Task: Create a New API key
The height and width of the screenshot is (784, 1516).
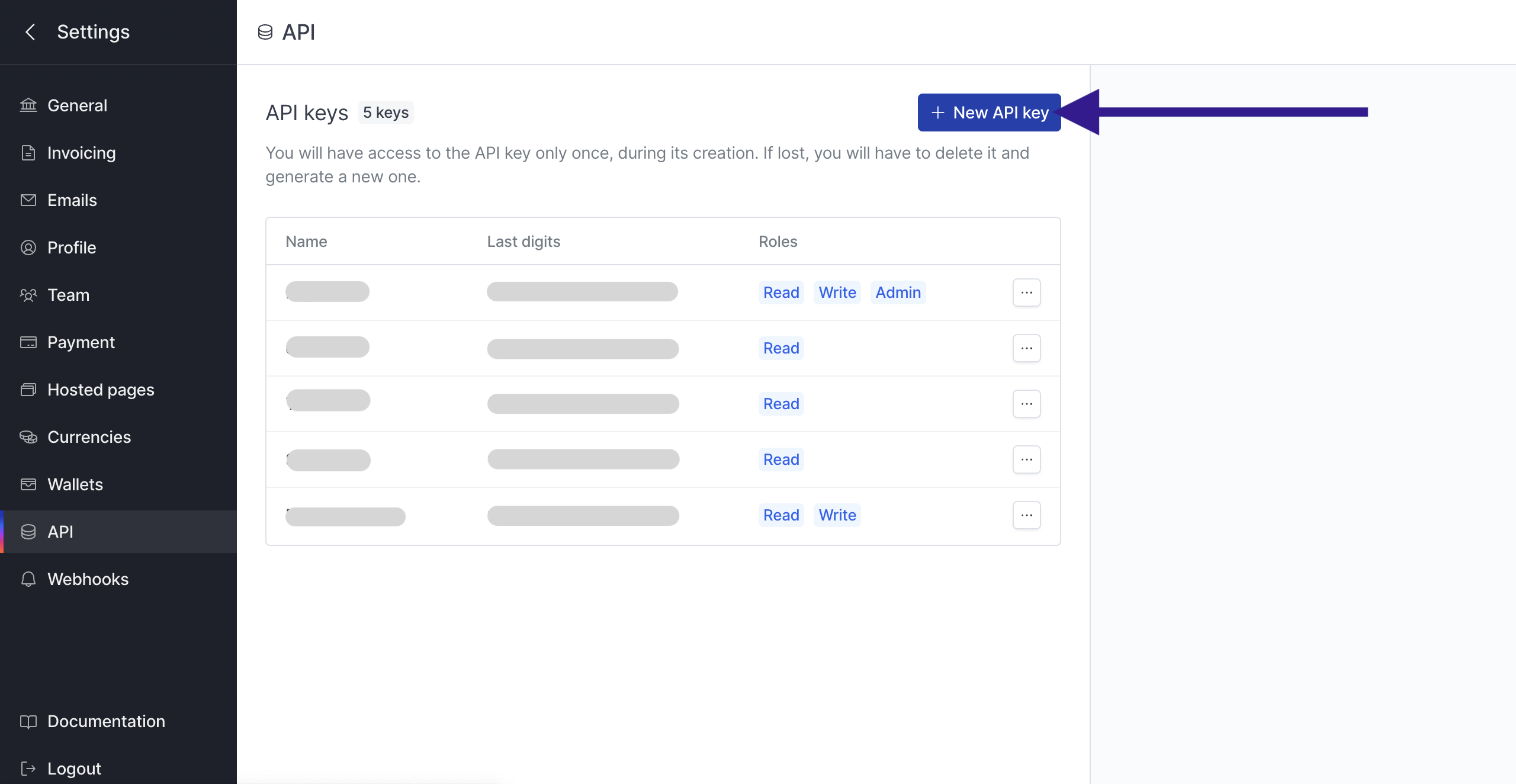Action: tap(989, 113)
